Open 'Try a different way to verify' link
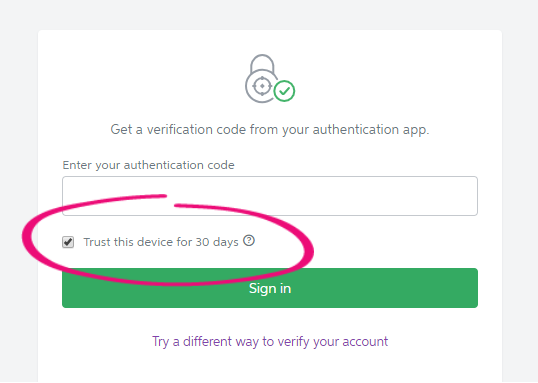Image resolution: width=538 pixels, height=383 pixels. (270, 341)
